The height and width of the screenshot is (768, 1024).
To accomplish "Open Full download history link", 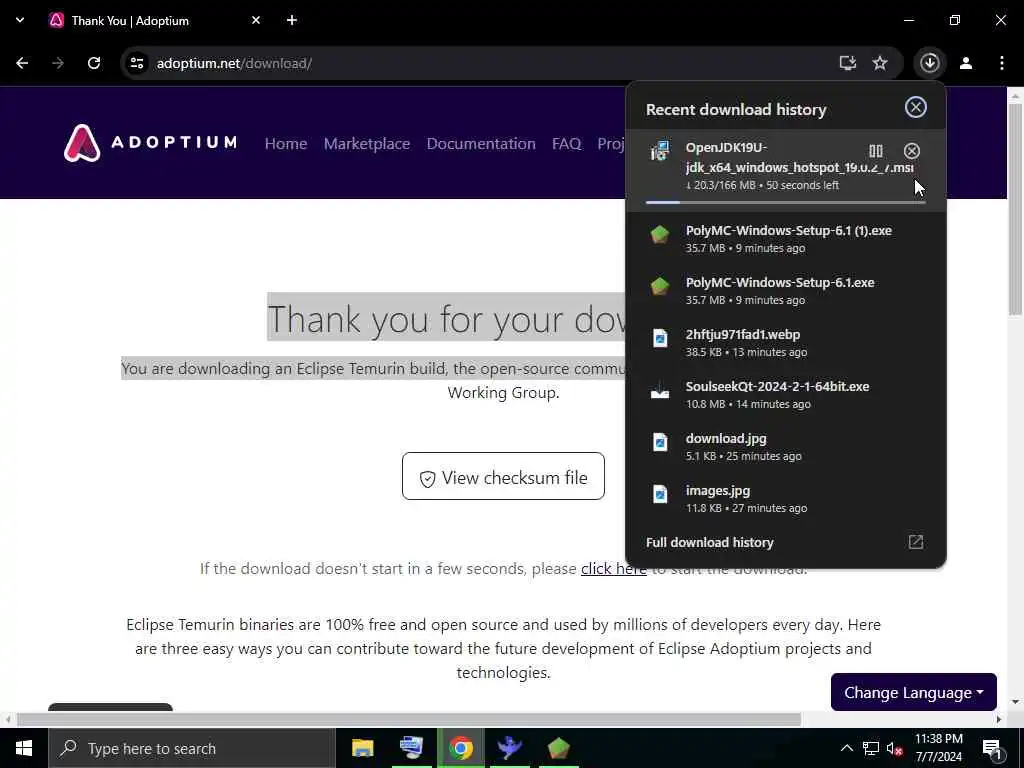I will tap(710, 542).
